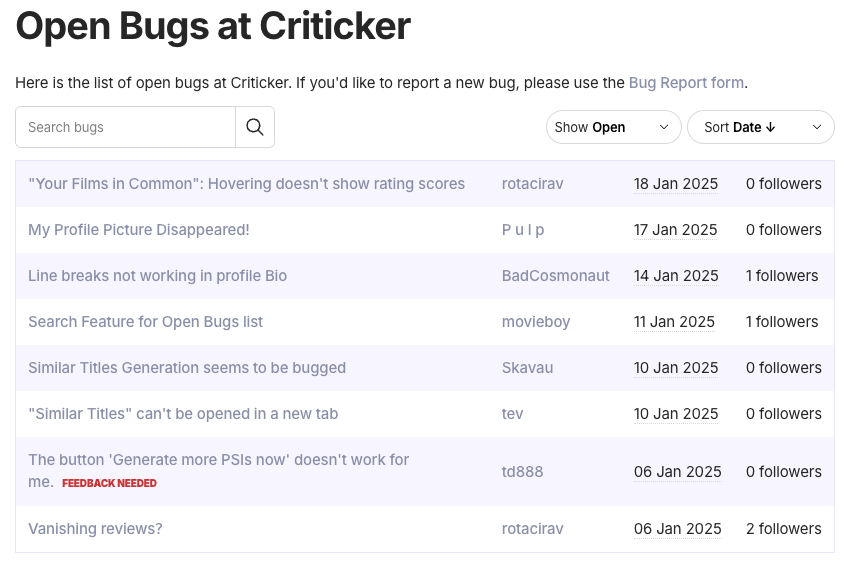This screenshot has width=844, height=575.
Task: Click 0 followers on Films in Common row
Action: pyautogui.click(x=784, y=184)
